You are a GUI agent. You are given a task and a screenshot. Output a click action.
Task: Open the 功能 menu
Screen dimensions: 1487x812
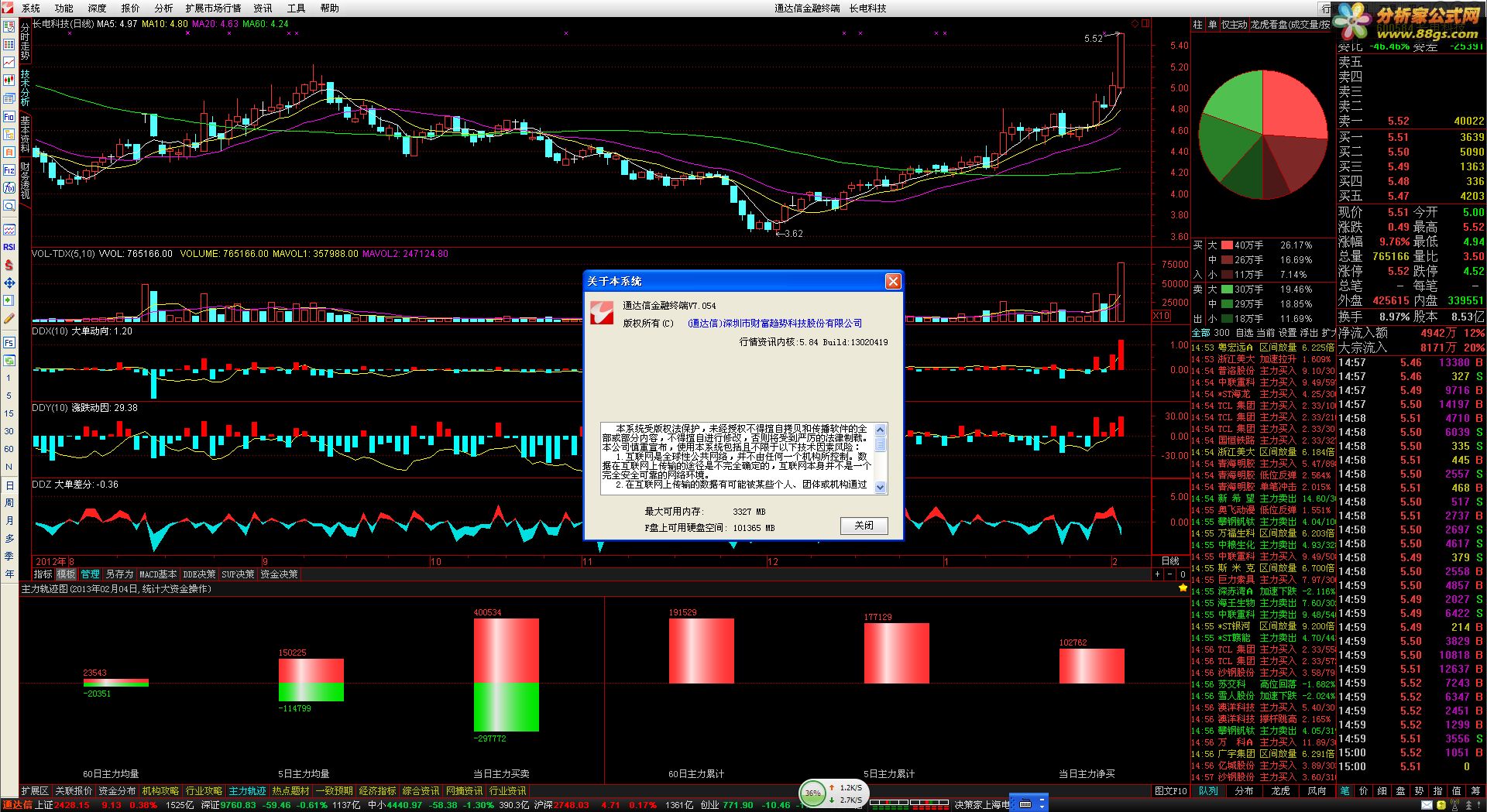pos(64,9)
